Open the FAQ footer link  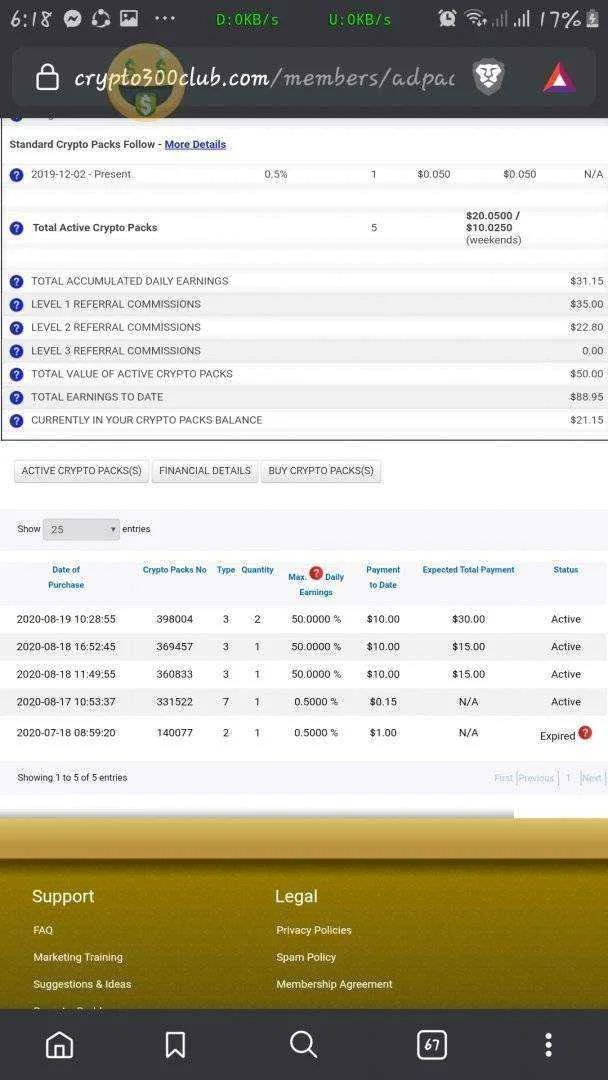(x=43, y=931)
